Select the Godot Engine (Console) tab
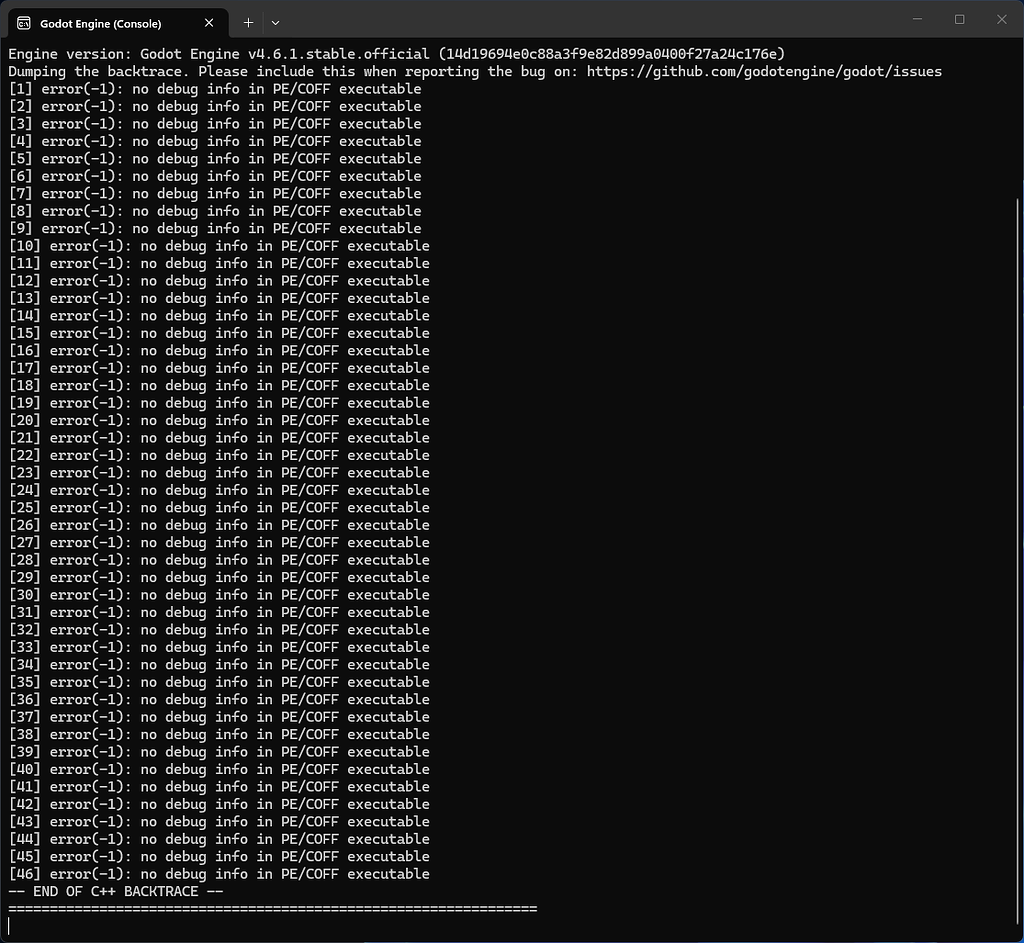Image resolution: width=1024 pixels, height=943 pixels. 118,23
